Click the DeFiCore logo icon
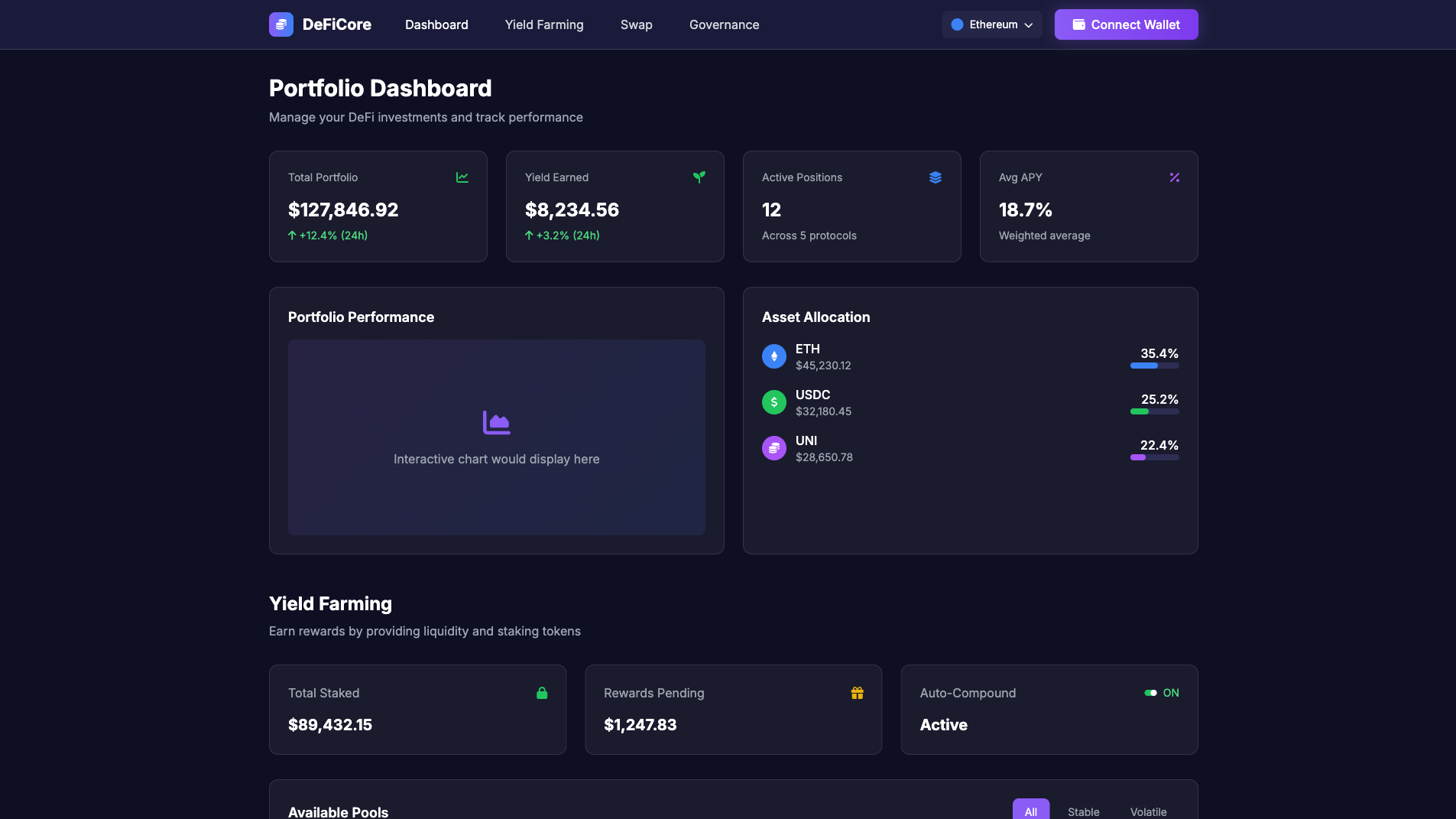Image resolution: width=1456 pixels, height=819 pixels. pos(280,24)
